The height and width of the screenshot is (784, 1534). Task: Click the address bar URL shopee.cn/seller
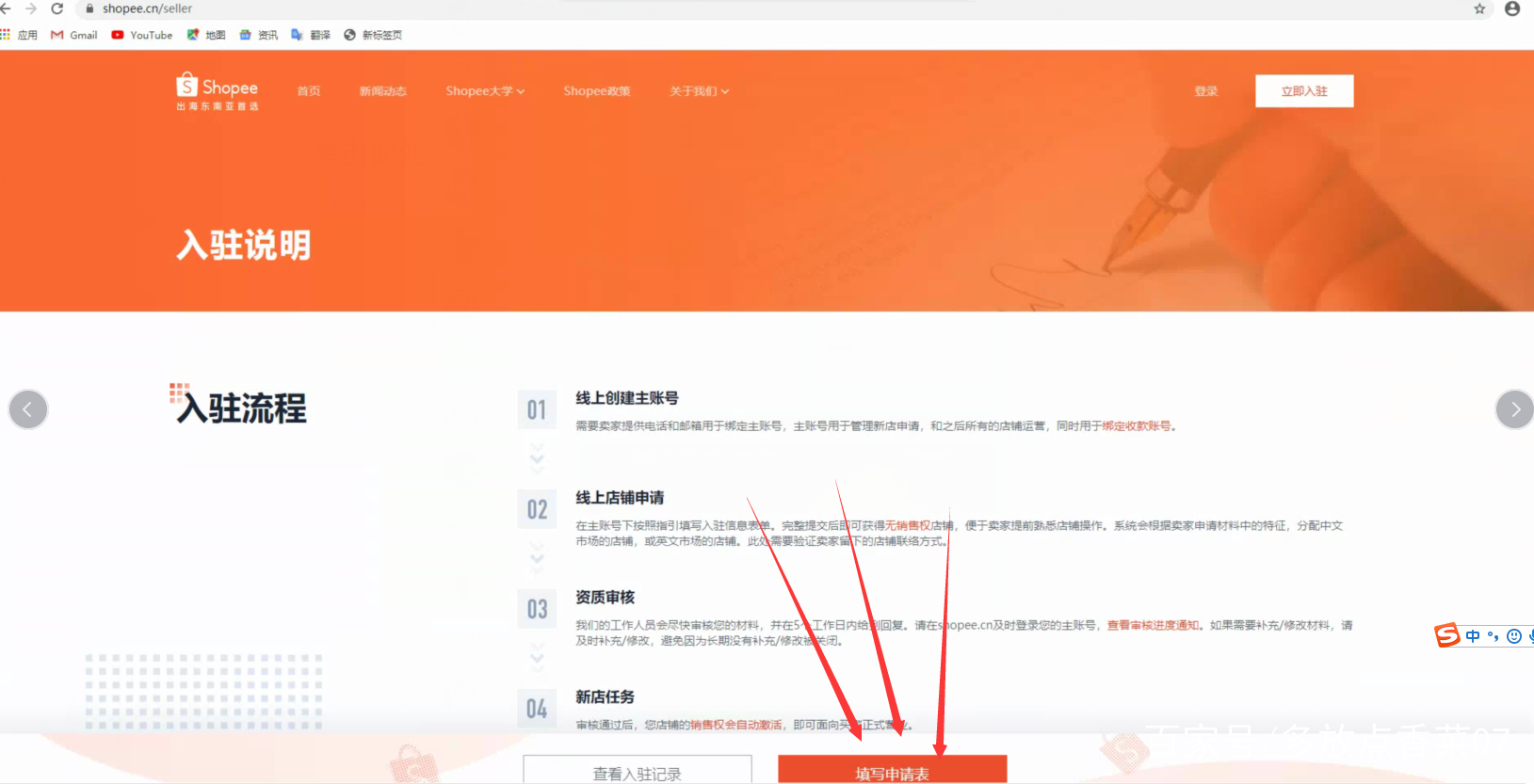click(x=147, y=8)
